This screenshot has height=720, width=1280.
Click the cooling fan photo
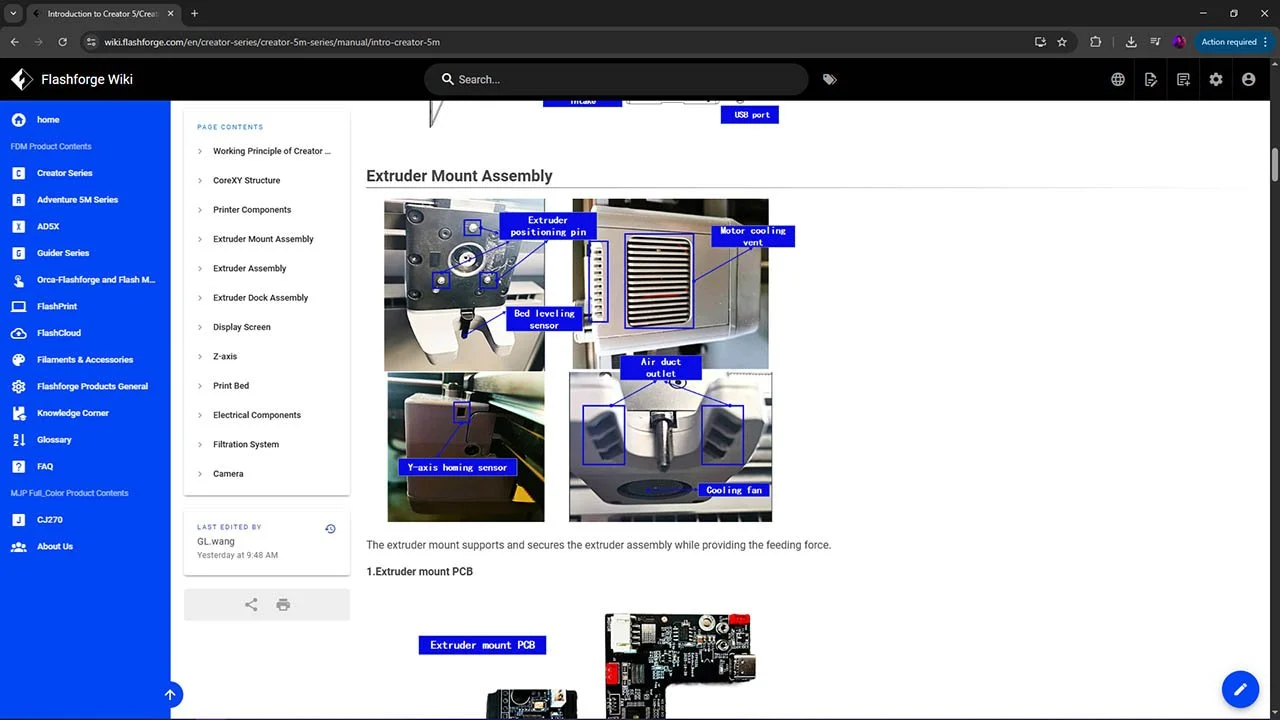(x=670, y=447)
